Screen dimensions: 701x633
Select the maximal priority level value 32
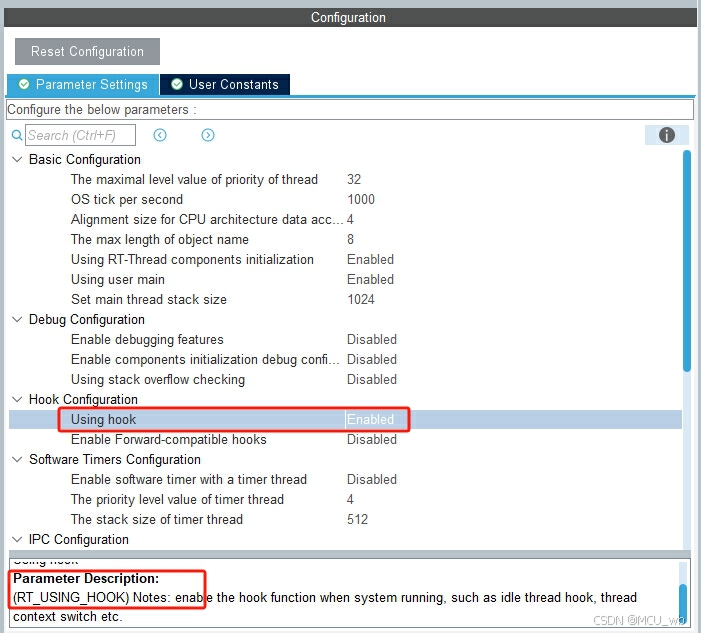coord(354,180)
